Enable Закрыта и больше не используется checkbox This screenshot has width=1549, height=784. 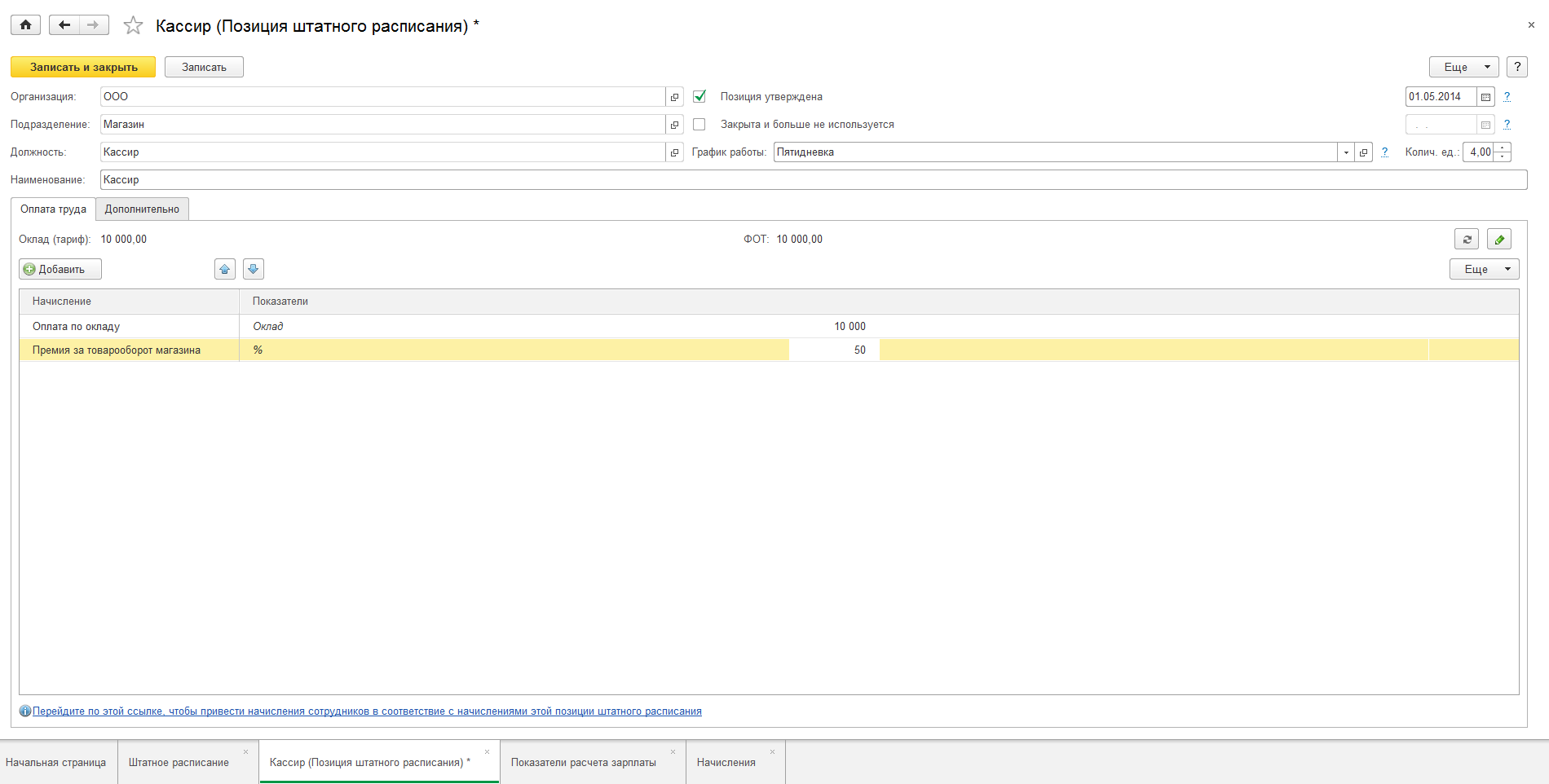[699, 124]
